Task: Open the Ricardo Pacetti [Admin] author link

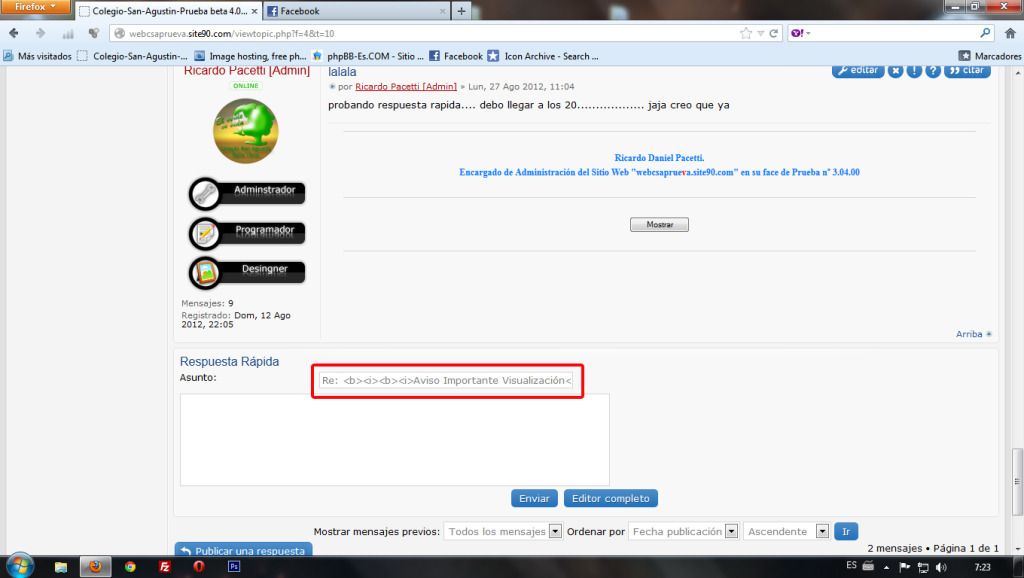Action: [406, 86]
